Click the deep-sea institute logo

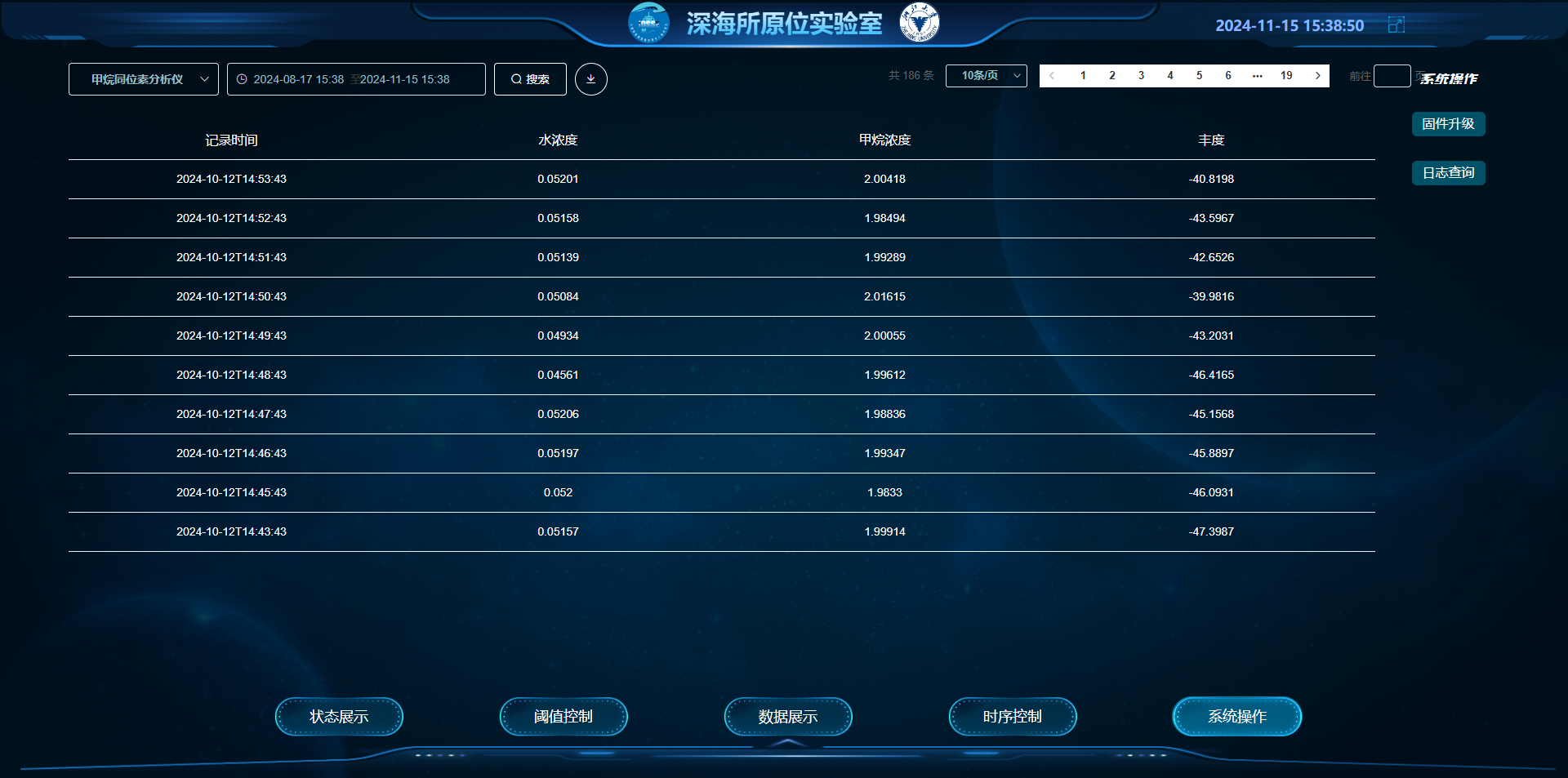648,23
